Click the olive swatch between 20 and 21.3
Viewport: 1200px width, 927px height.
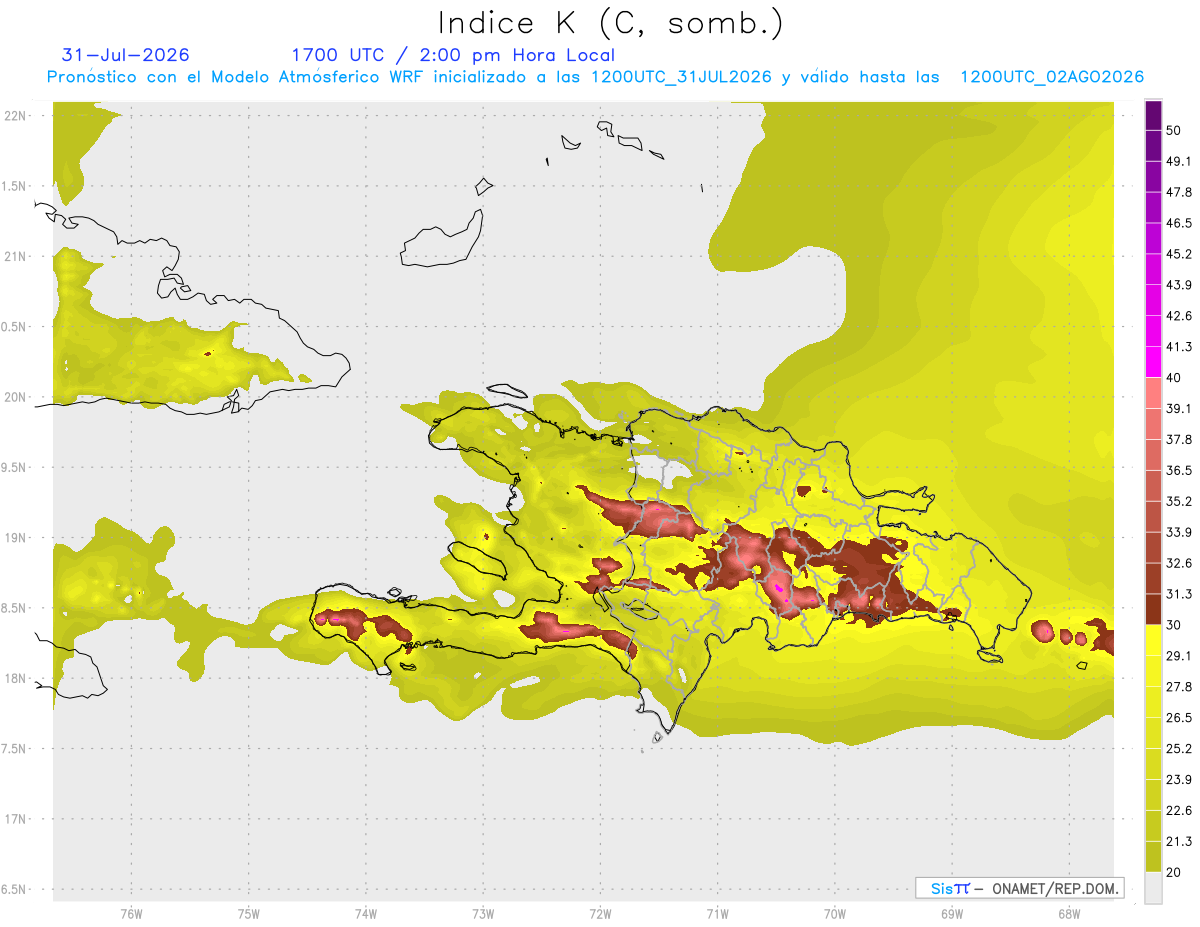tap(1153, 856)
